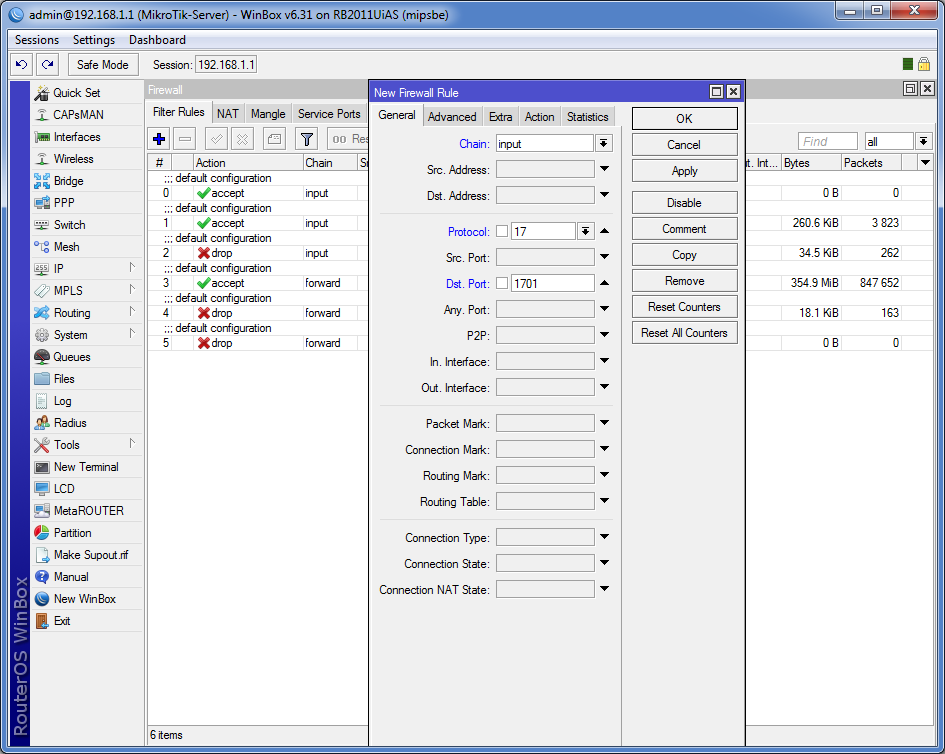Click the Dst. Port input field
945x754 pixels.
(553, 283)
